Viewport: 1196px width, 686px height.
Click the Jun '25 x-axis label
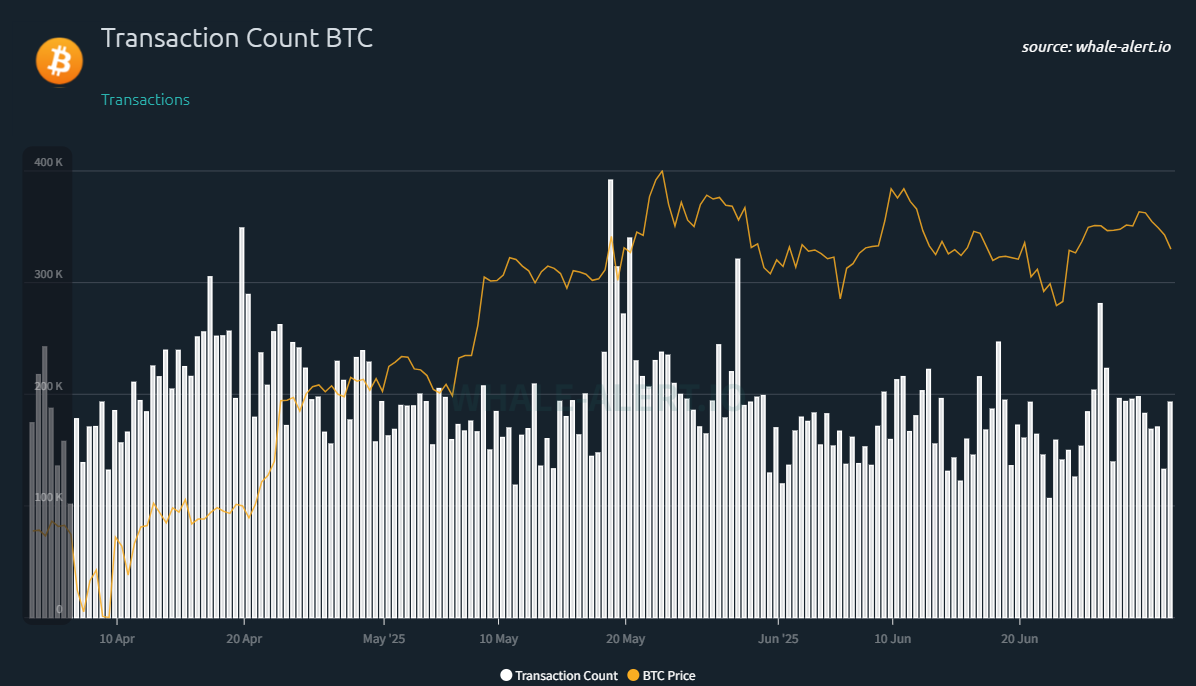778,639
